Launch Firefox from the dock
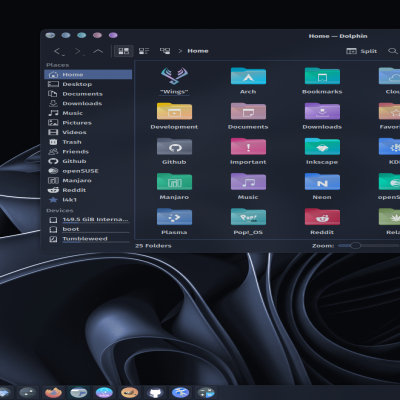The height and width of the screenshot is (400, 400). click(x=53, y=392)
